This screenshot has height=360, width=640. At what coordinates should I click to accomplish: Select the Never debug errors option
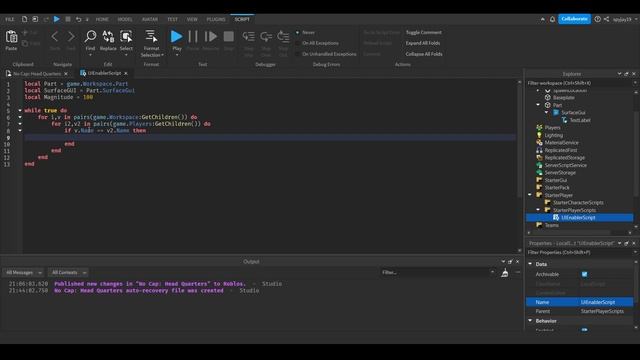pos(298,32)
